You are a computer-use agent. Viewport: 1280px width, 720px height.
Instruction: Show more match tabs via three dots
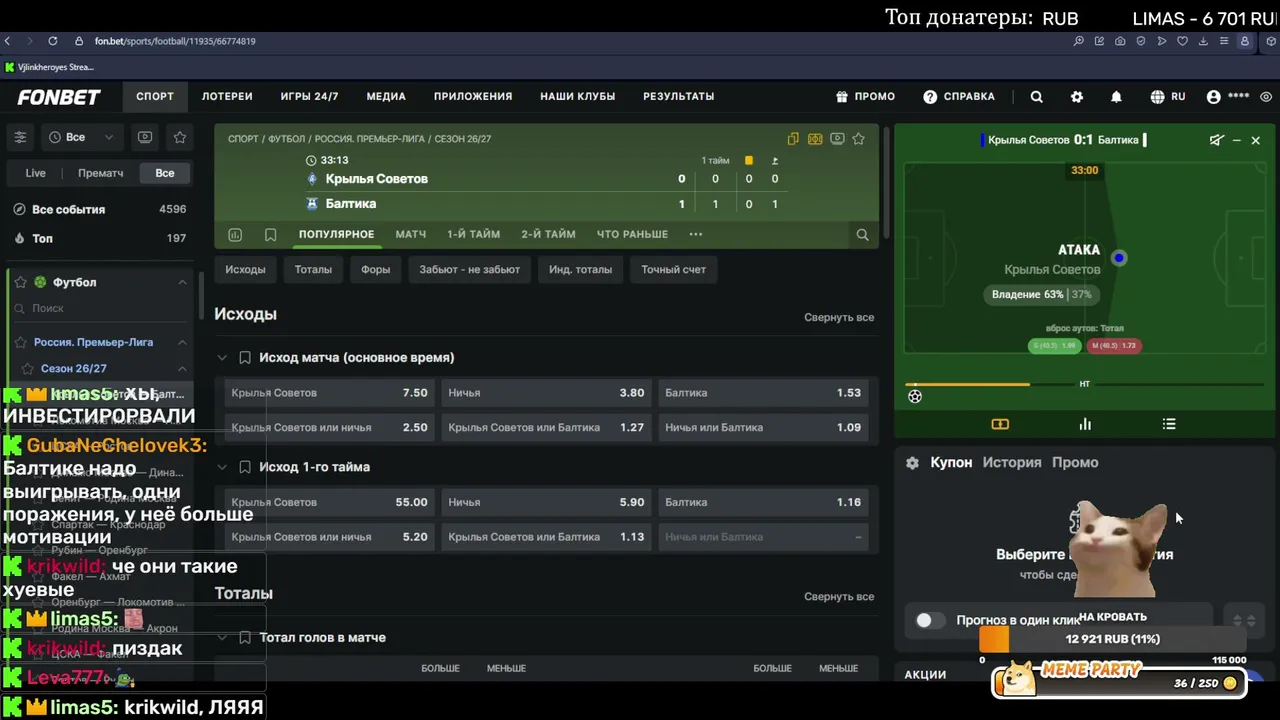point(696,235)
